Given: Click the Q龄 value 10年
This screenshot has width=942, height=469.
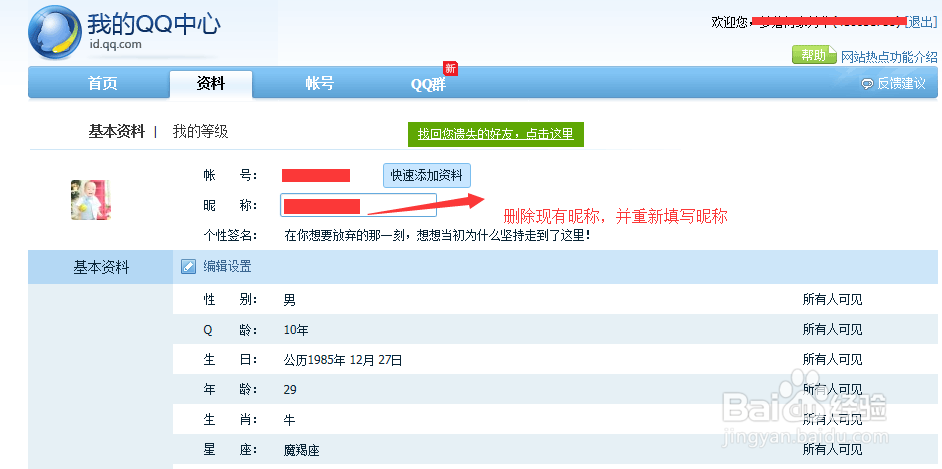Looking at the screenshot, I should (296, 330).
